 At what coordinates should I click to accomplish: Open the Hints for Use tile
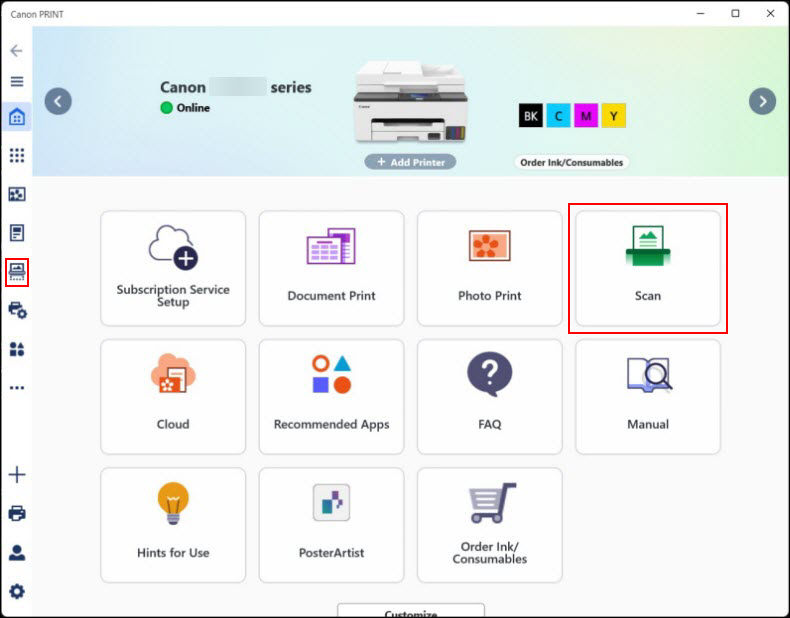(x=173, y=525)
